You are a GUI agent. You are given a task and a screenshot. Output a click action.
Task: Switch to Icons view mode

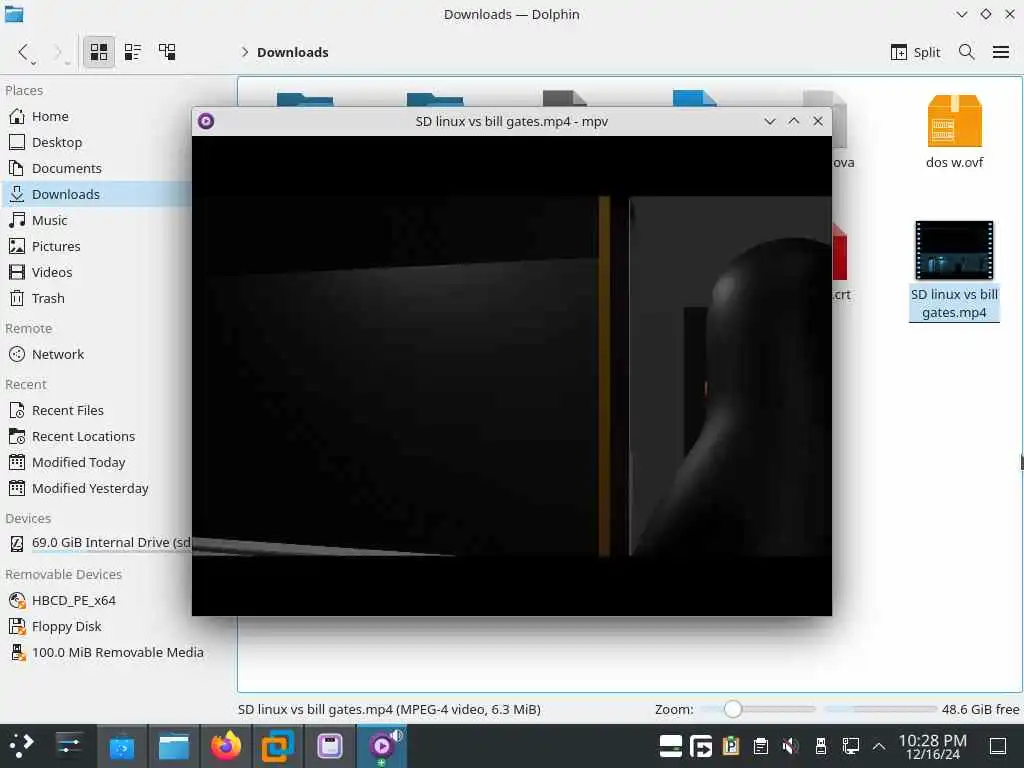(x=99, y=52)
